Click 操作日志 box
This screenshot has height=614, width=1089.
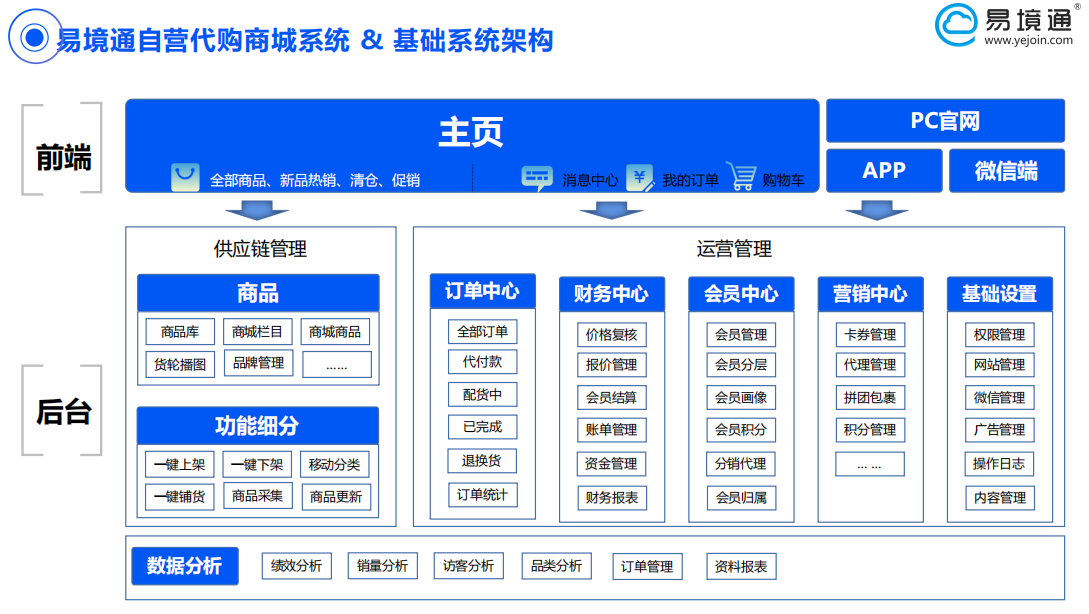(999, 463)
